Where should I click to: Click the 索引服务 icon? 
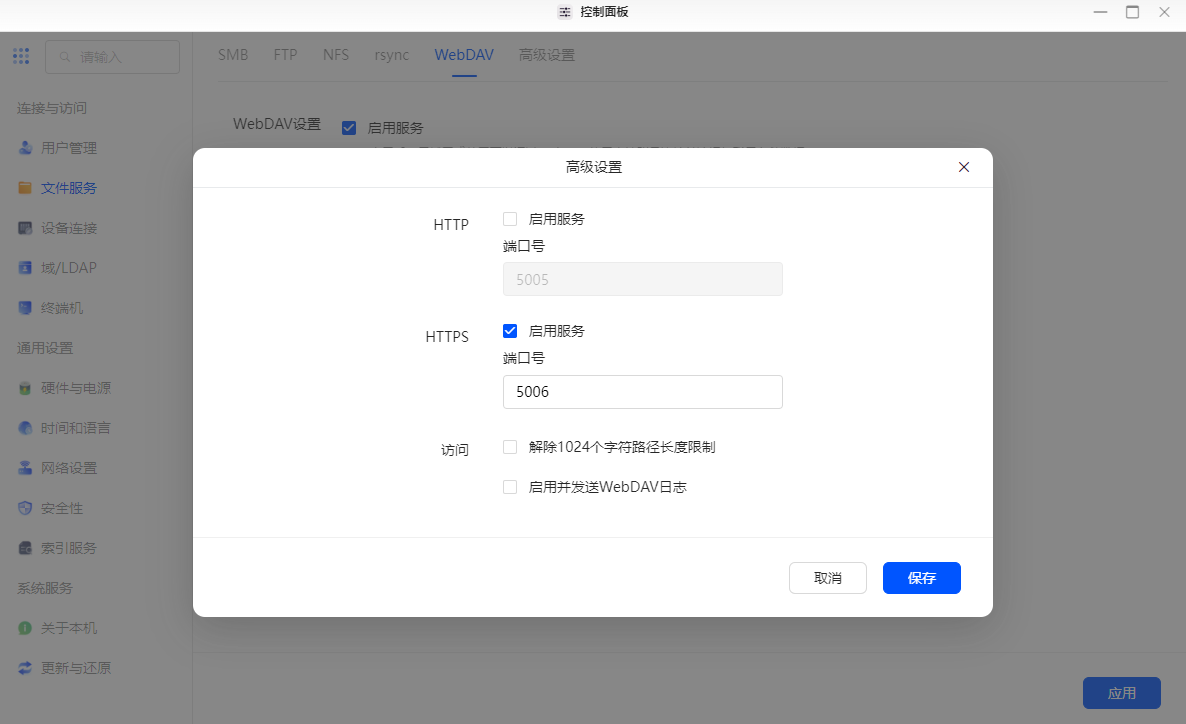tap(25, 548)
